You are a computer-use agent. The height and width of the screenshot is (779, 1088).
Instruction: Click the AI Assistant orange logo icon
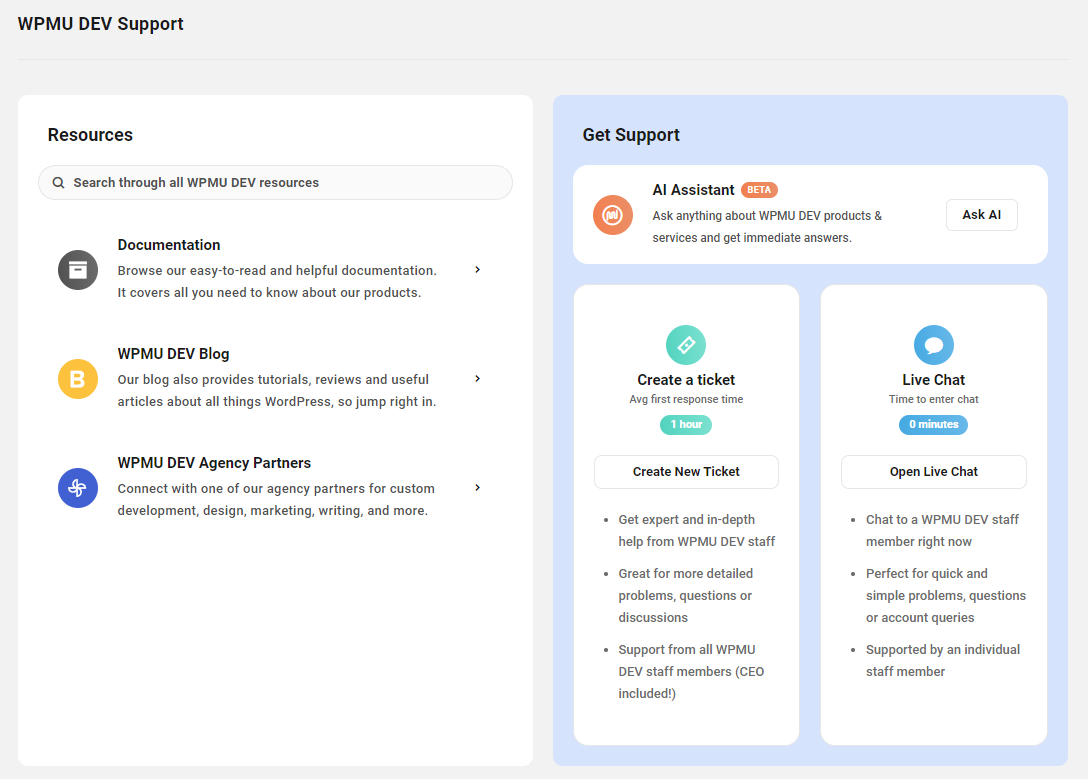pyautogui.click(x=612, y=214)
